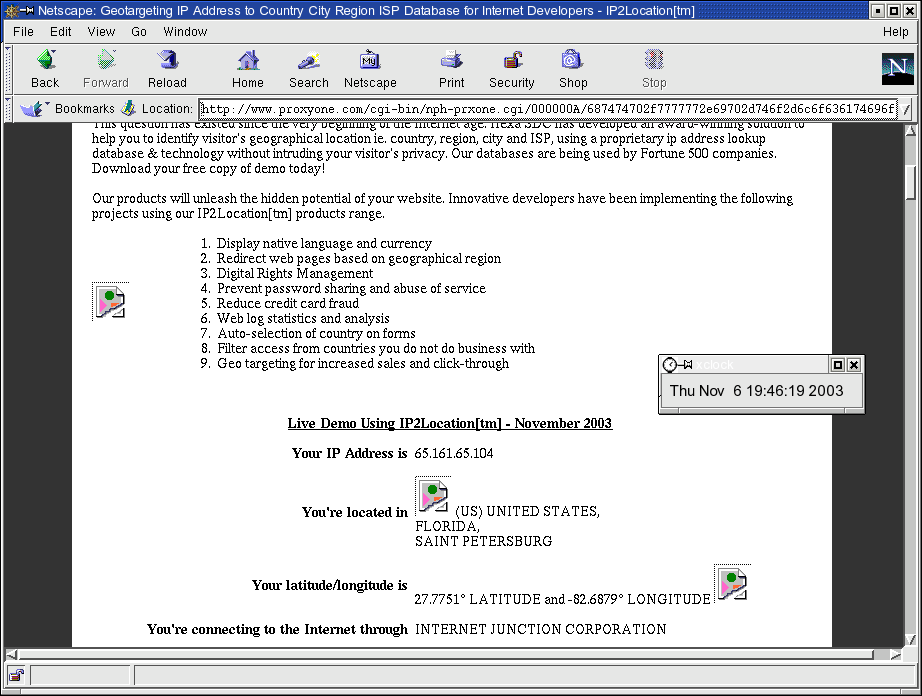922x696 pixels.
Task: Collapse the location toolbar grip handle
Action: pyautogui.click(x=8, y=109)
